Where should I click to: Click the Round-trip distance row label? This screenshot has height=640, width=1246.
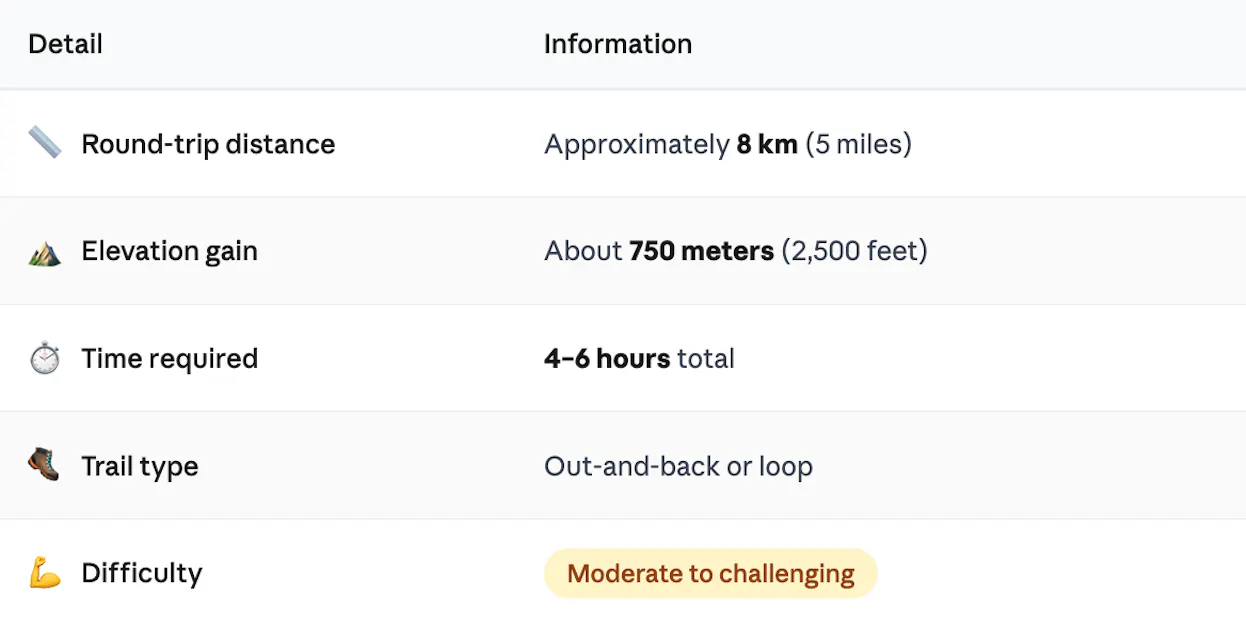click(208, 144)
